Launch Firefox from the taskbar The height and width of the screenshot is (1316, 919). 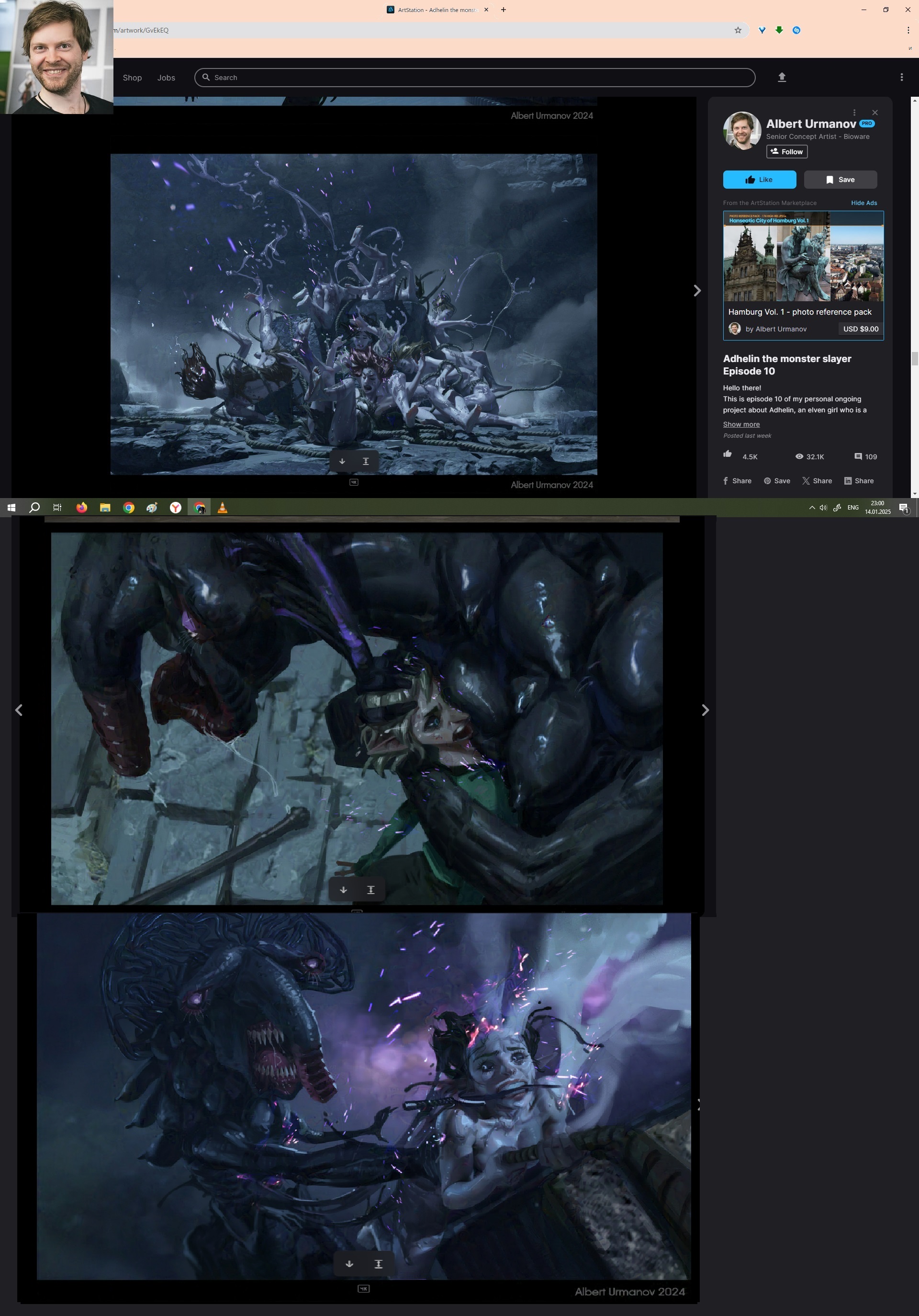click(81, 507)
